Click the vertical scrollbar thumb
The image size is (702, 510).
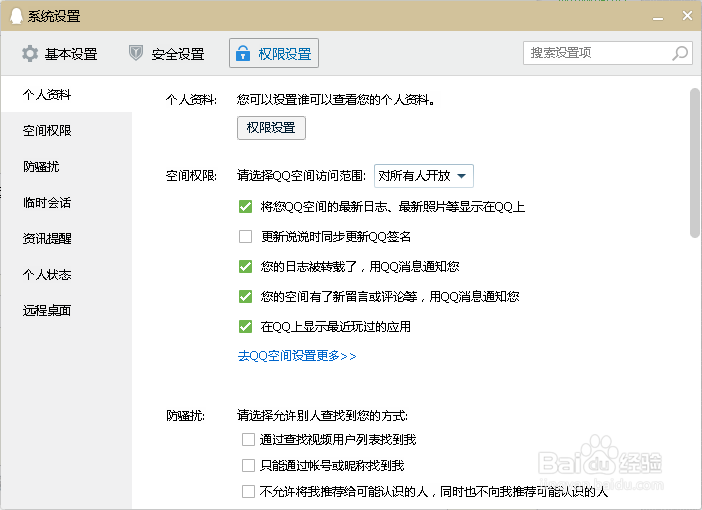click(695, 163)
